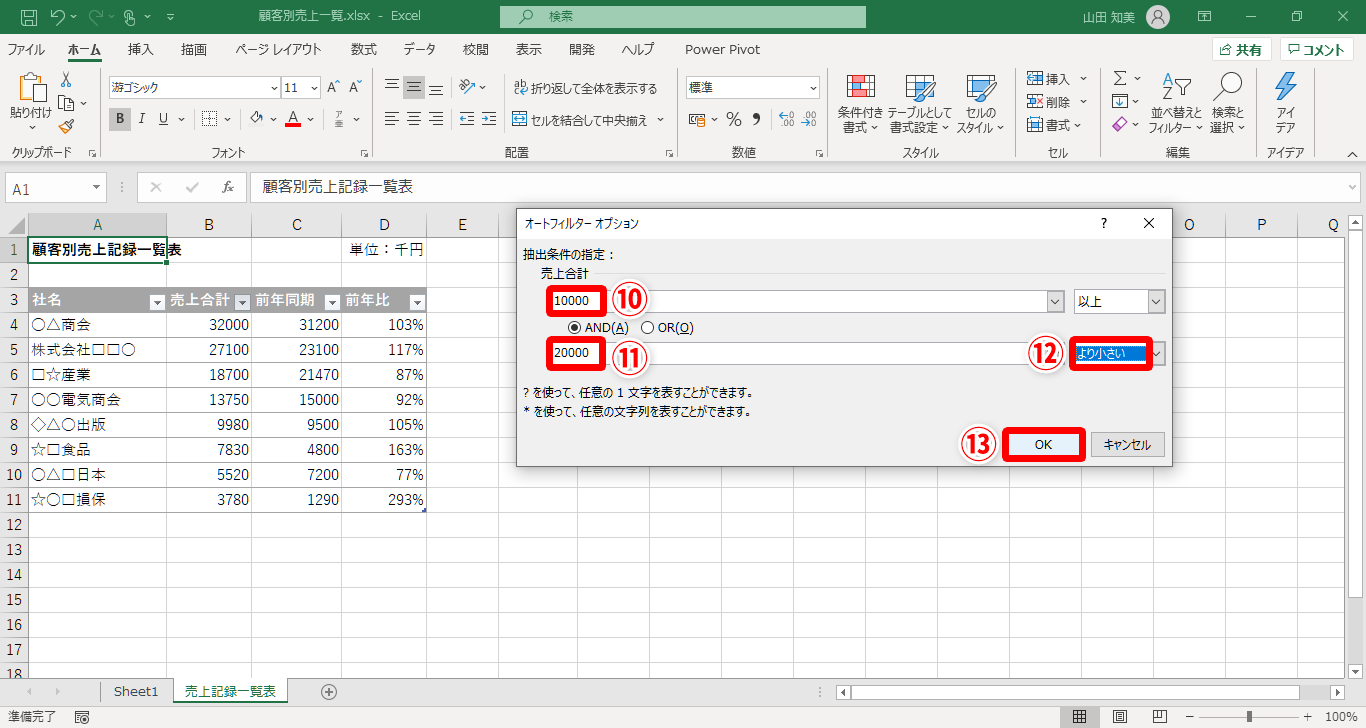
Task: Click the zoom in plus button
Action: 1307,716
